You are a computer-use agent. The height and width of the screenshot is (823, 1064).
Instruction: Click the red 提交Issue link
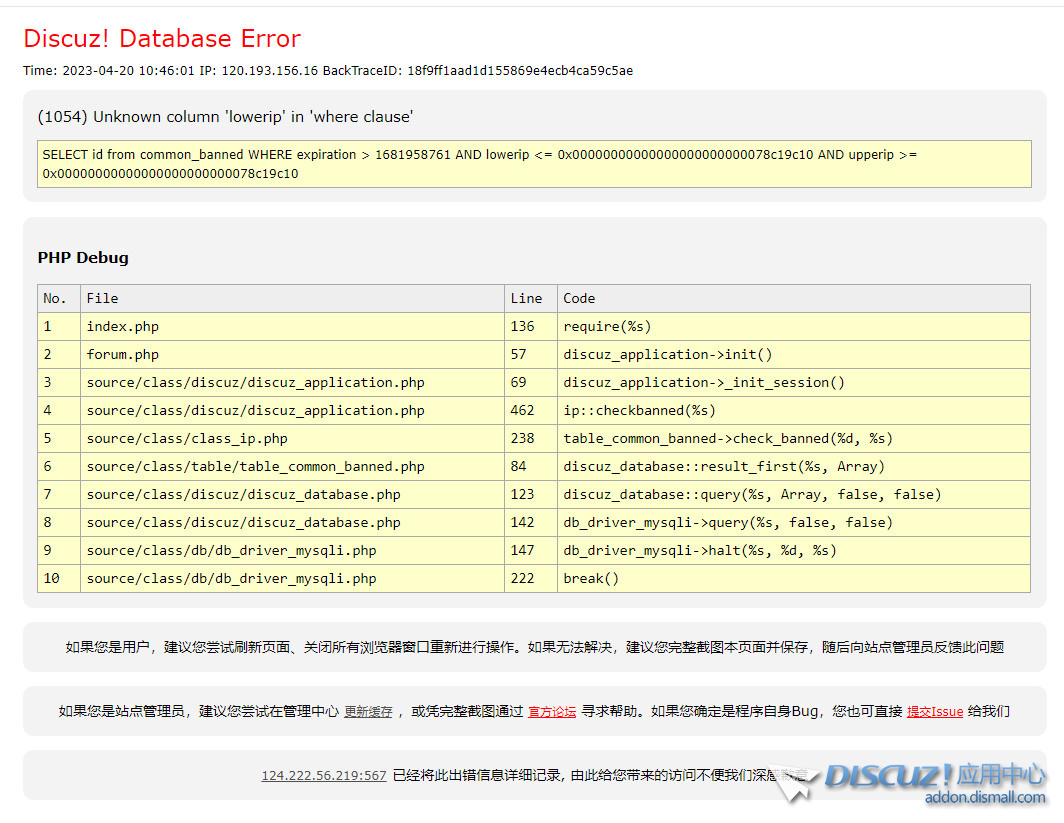click(934, 712)
